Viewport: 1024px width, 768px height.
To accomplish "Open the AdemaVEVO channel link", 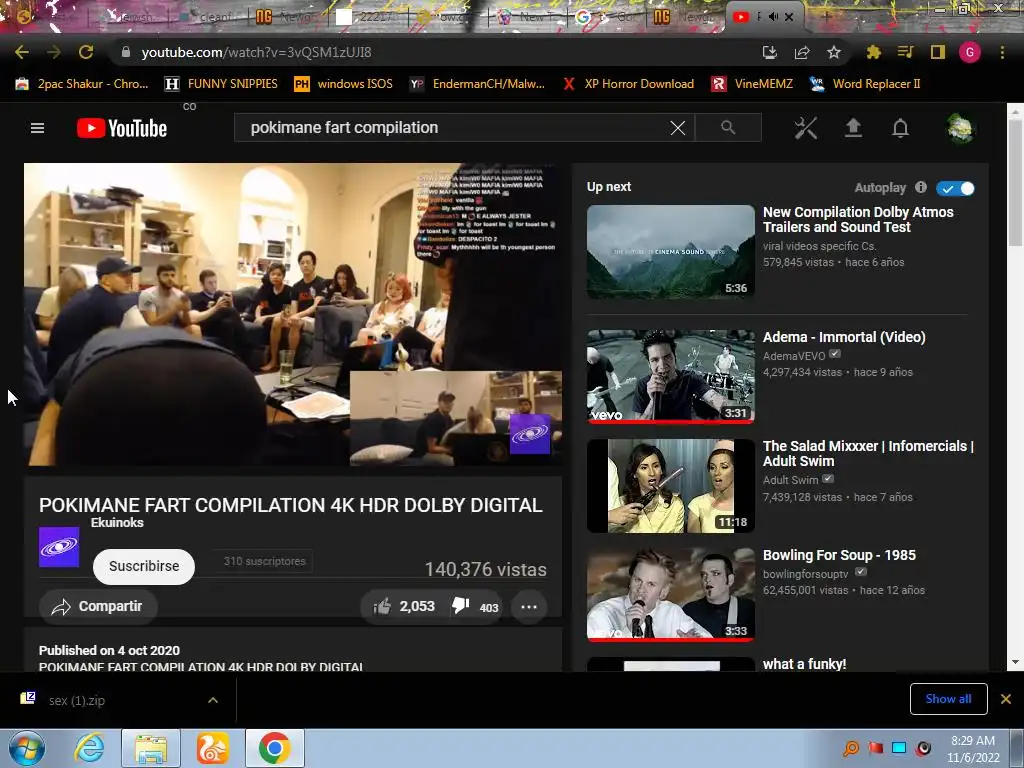I will (x=794, y=356).
